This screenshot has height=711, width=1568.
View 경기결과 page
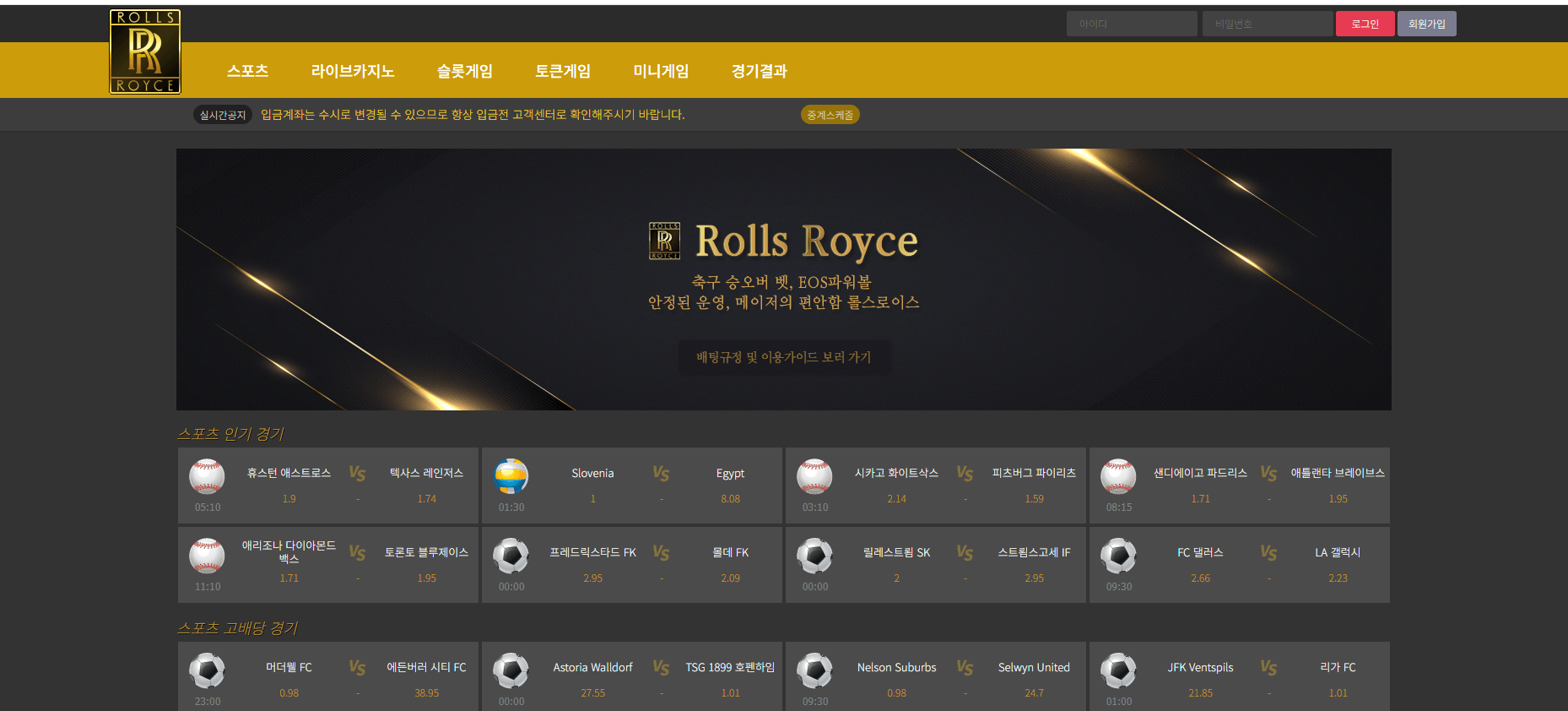(x=759, y=71)
